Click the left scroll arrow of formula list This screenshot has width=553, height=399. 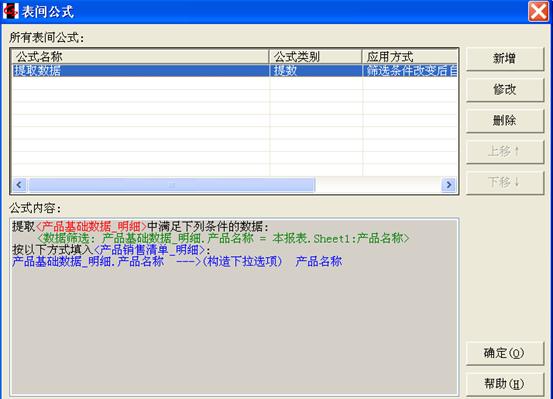19,185
